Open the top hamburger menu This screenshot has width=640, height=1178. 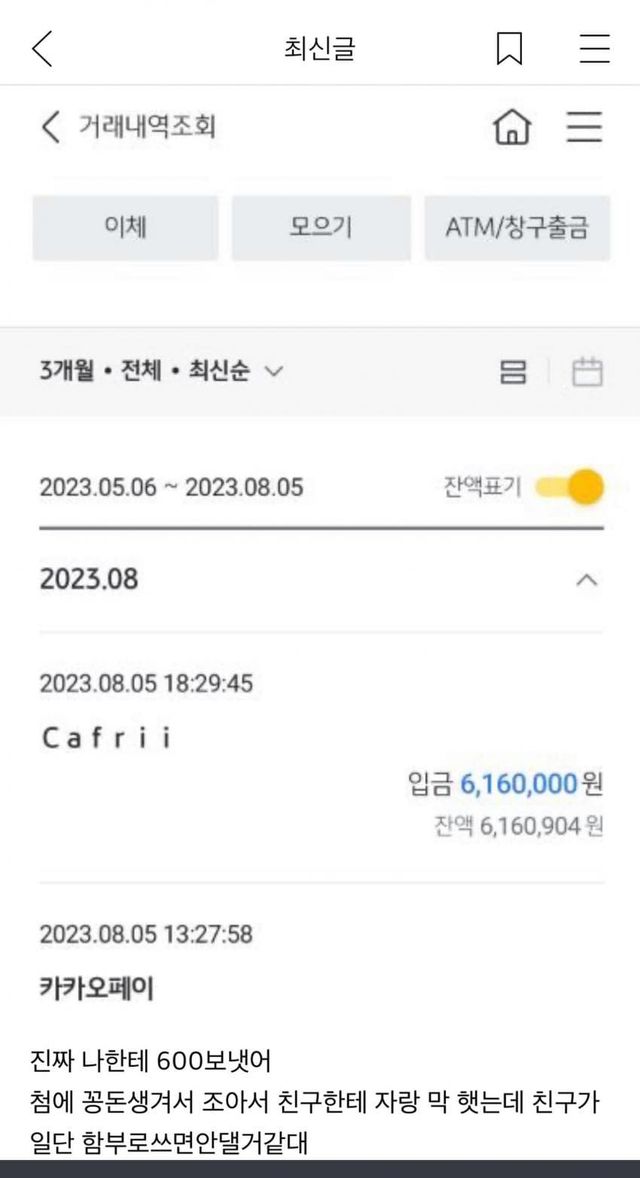[594, 48]
